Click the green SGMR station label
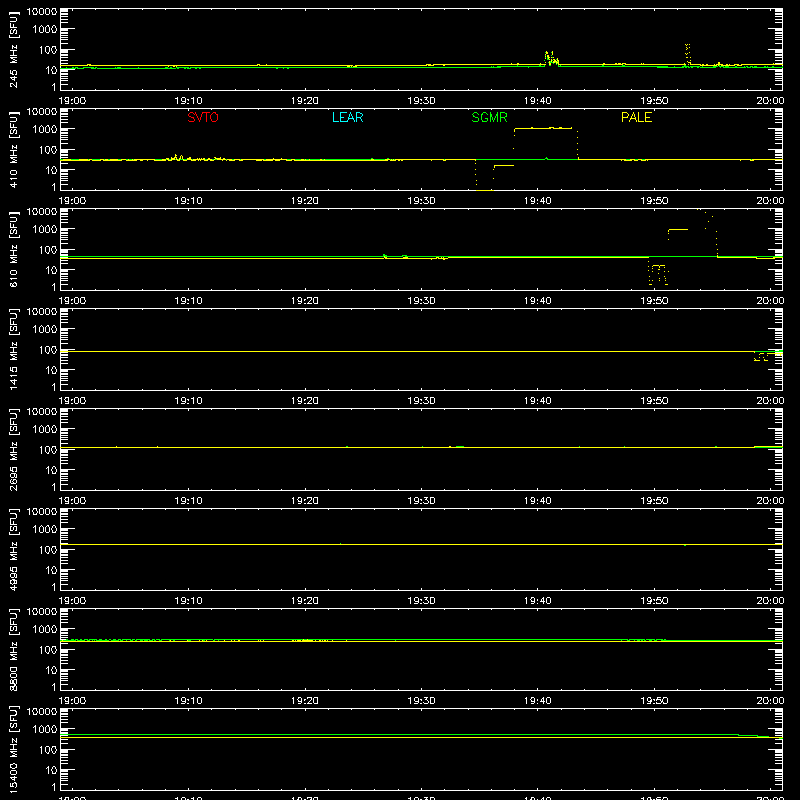This screenshot has height=800, width=800. point(489,117)
